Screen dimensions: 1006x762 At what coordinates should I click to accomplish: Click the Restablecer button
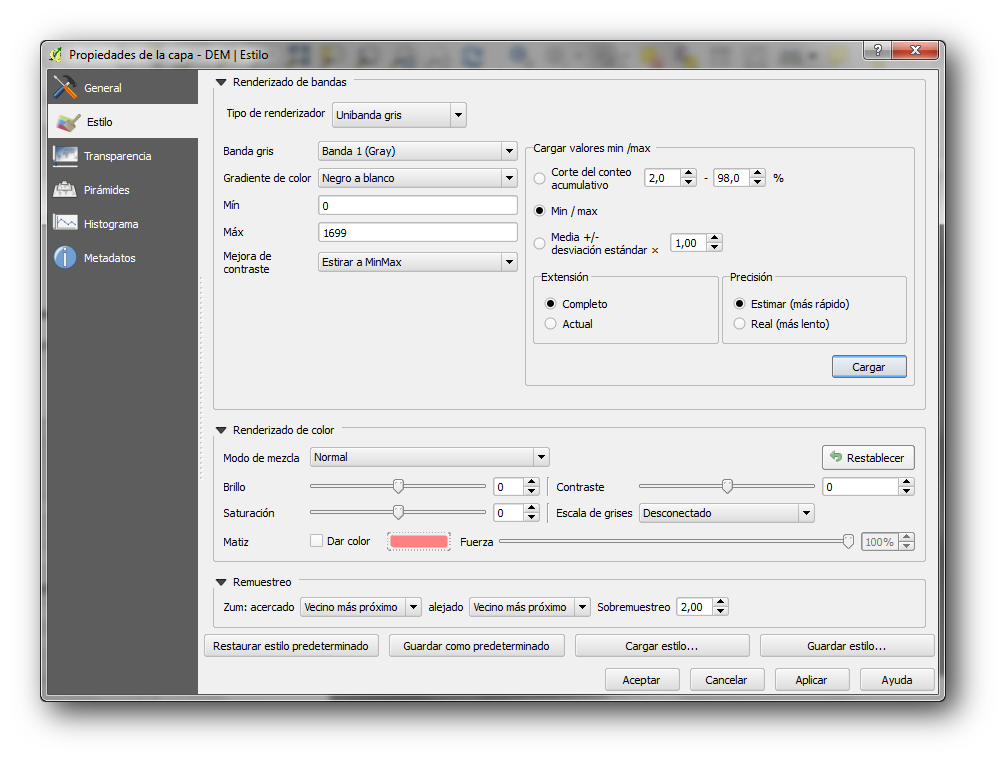(x=868, y=457)
